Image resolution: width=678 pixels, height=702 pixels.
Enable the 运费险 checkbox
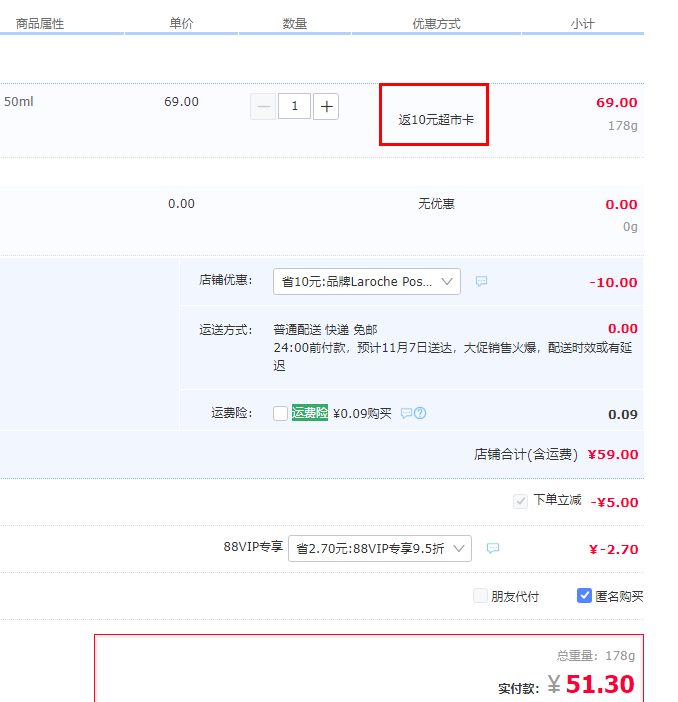[x=280, y=414]
